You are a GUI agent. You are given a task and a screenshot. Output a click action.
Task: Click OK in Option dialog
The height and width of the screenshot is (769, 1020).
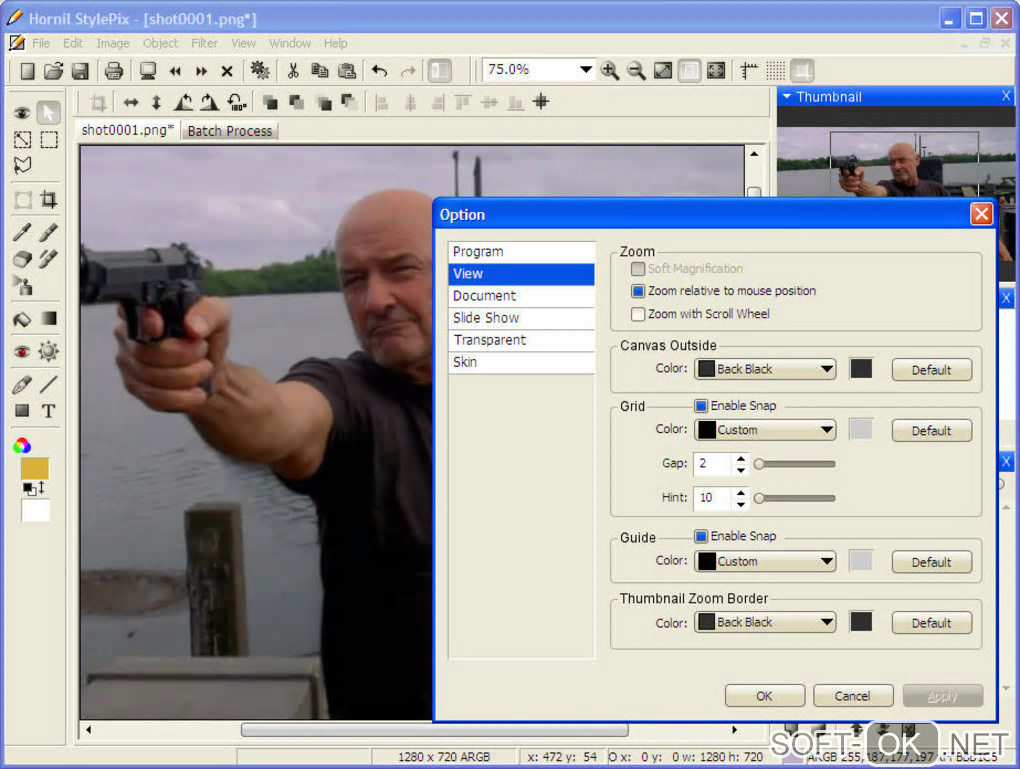tap(764, 695)
